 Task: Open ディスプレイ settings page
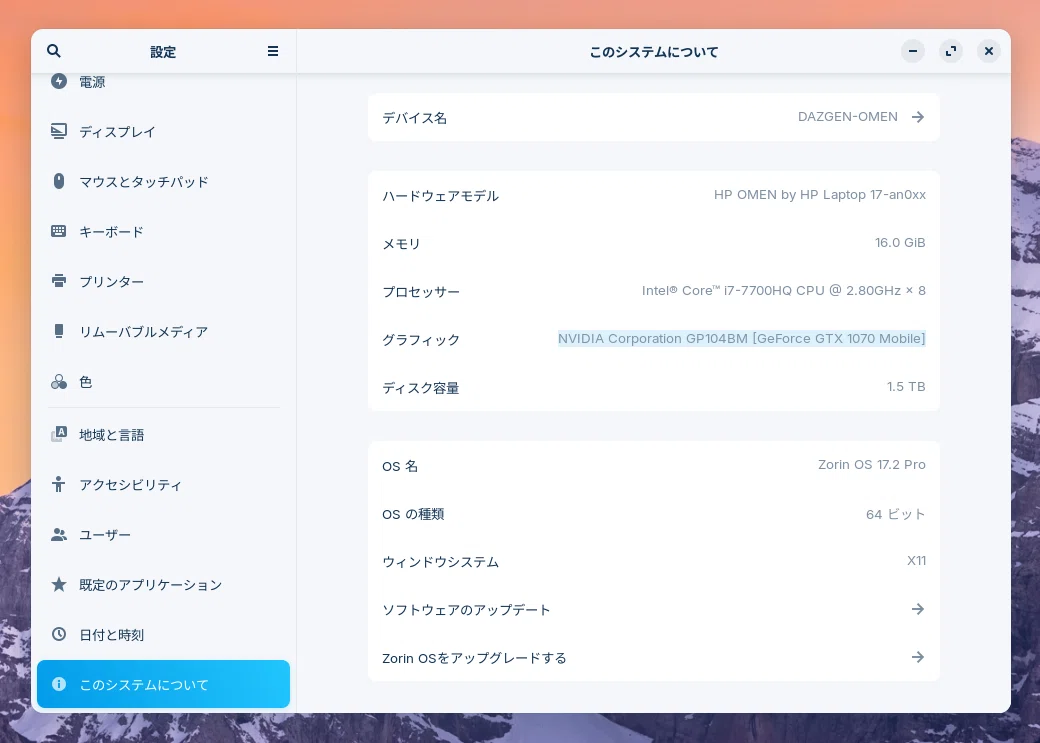(x=163, y=131)
